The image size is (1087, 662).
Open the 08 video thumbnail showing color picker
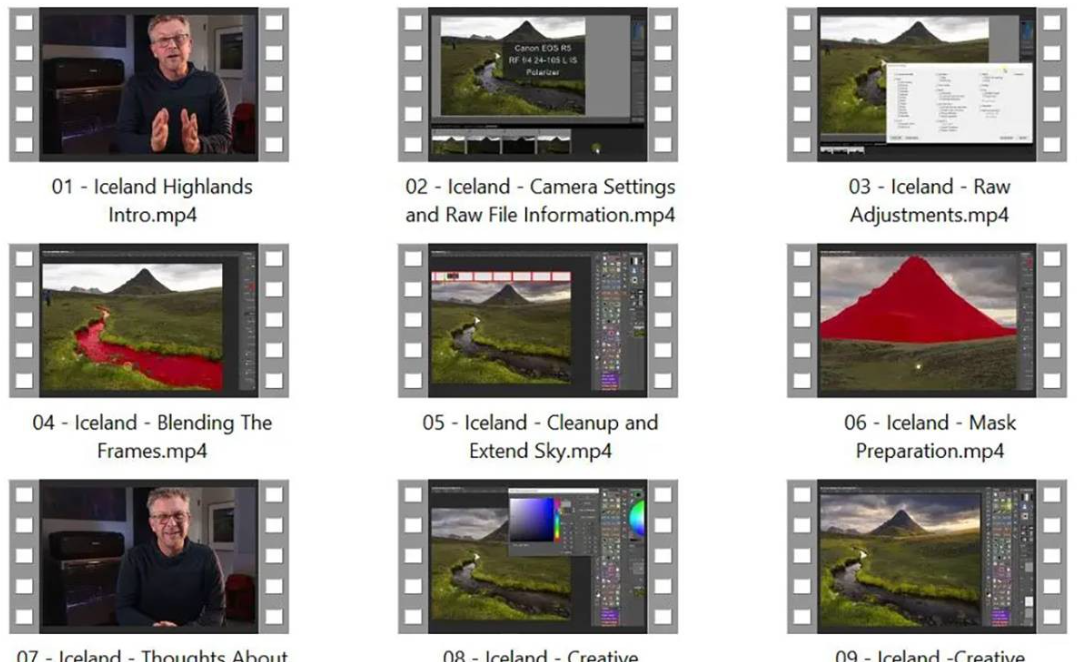point(538,556)
